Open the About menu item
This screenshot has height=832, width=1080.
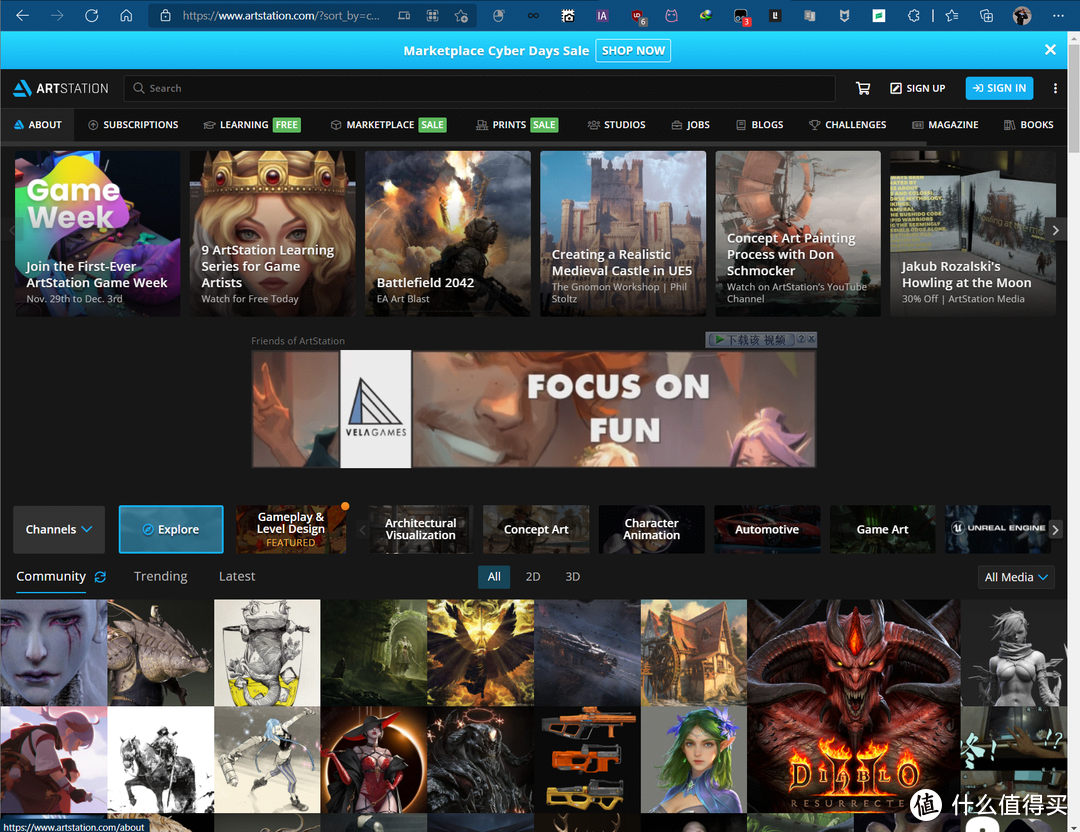pyautogui.click(x=38, y=125)
